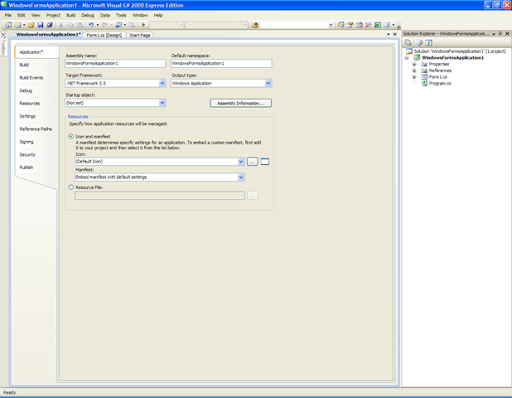512x398 pixels.
Task: Click the Paste toolbar icon
Action: click(79, 25)
